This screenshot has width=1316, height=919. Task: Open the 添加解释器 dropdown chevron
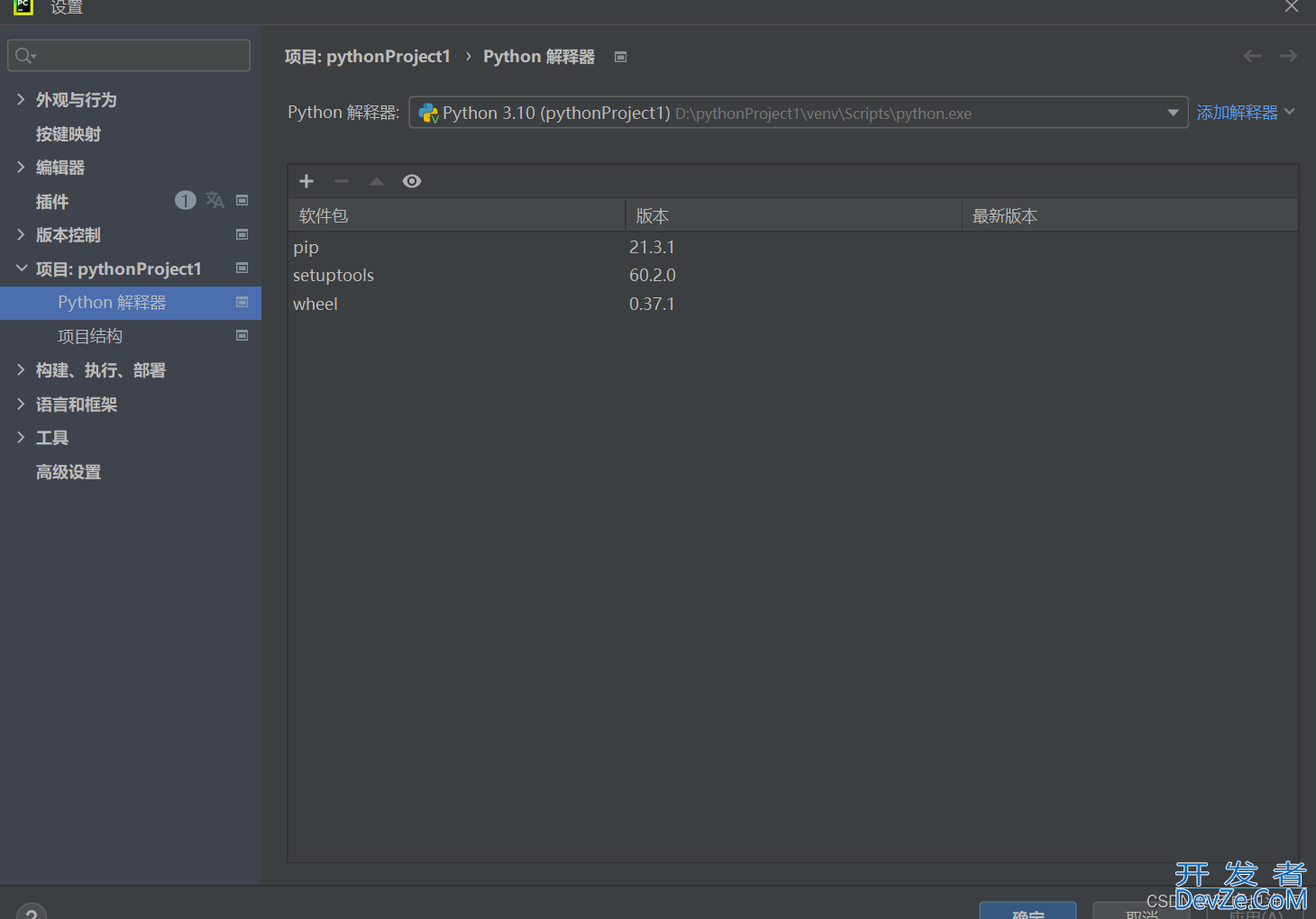coord(1290,112)
